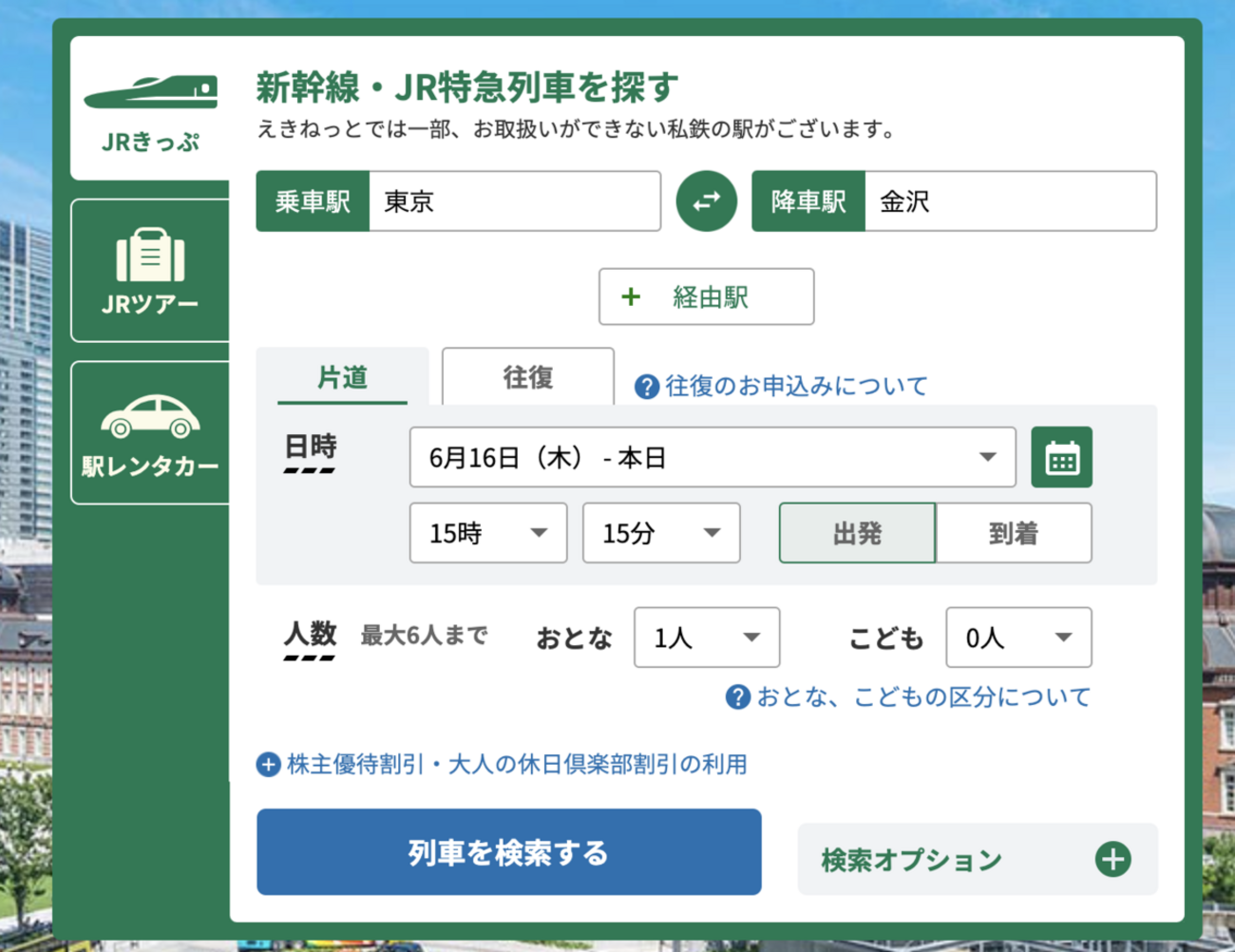The image size is (1235, 952).
Task: Click the swap stations arrow icon
Action: pyautogui.click(x=706, y=201)
